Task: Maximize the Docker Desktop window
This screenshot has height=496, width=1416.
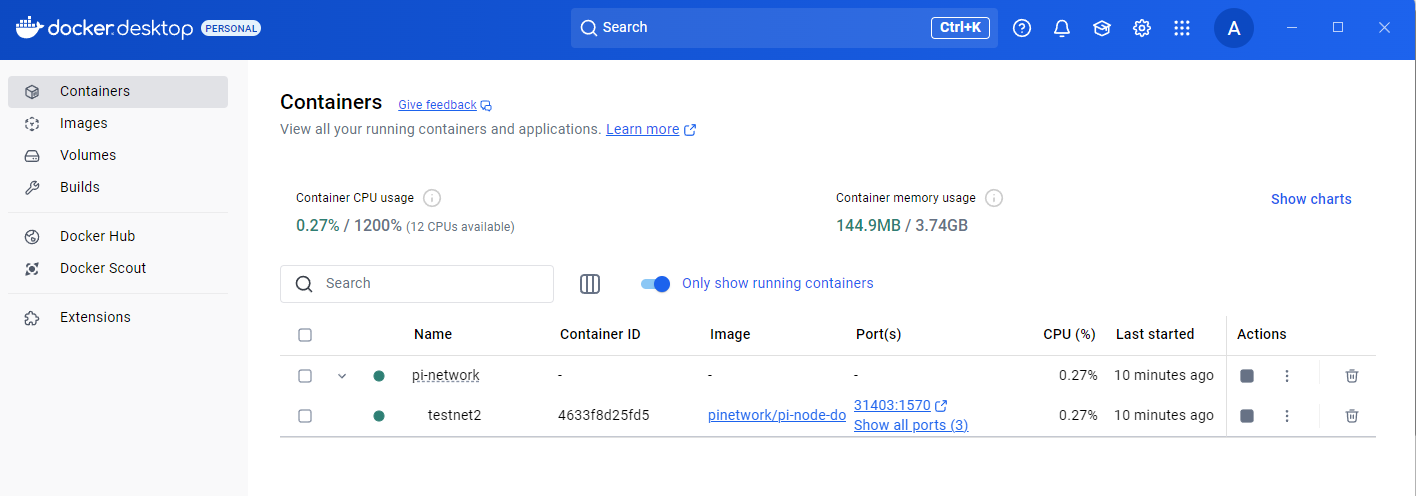Action: click(1338, 28)
